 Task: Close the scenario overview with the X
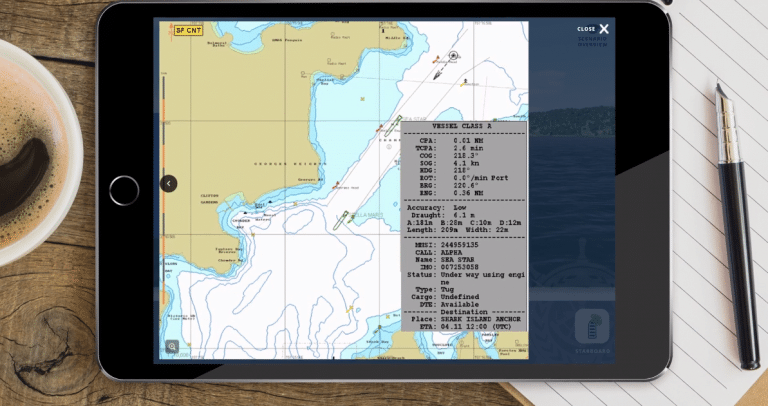pos(604,29)
